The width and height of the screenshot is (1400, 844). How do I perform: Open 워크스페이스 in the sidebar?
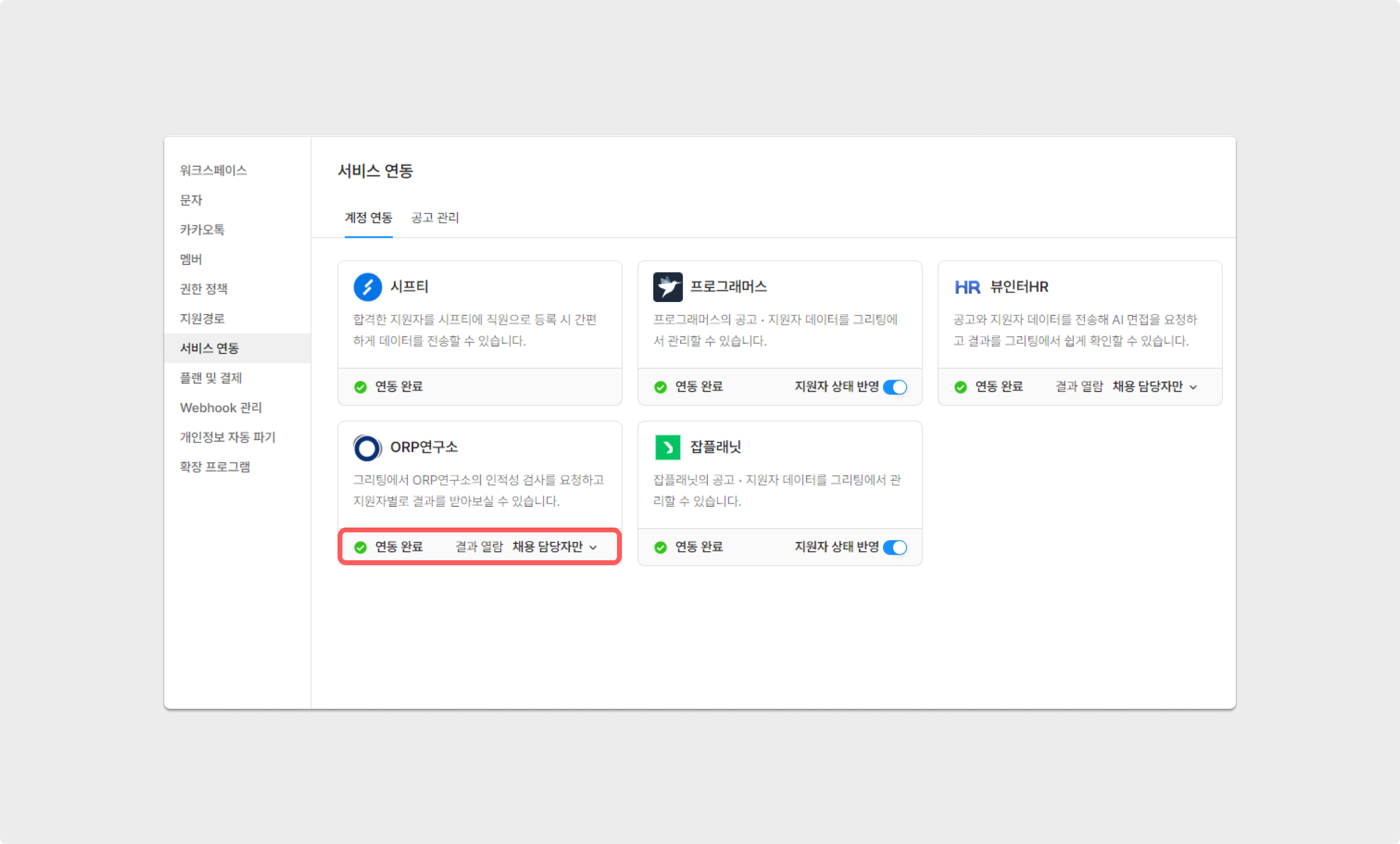click(x=213, y=170)
